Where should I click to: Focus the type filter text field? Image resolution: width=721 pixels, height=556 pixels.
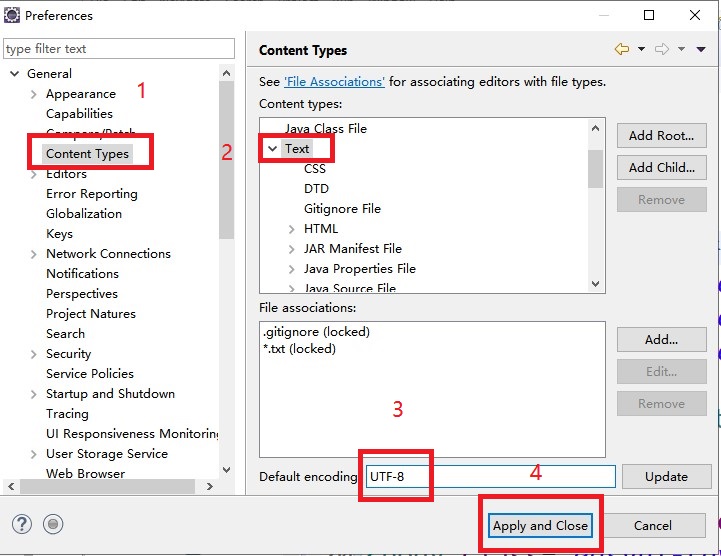(x=119, y=49)
